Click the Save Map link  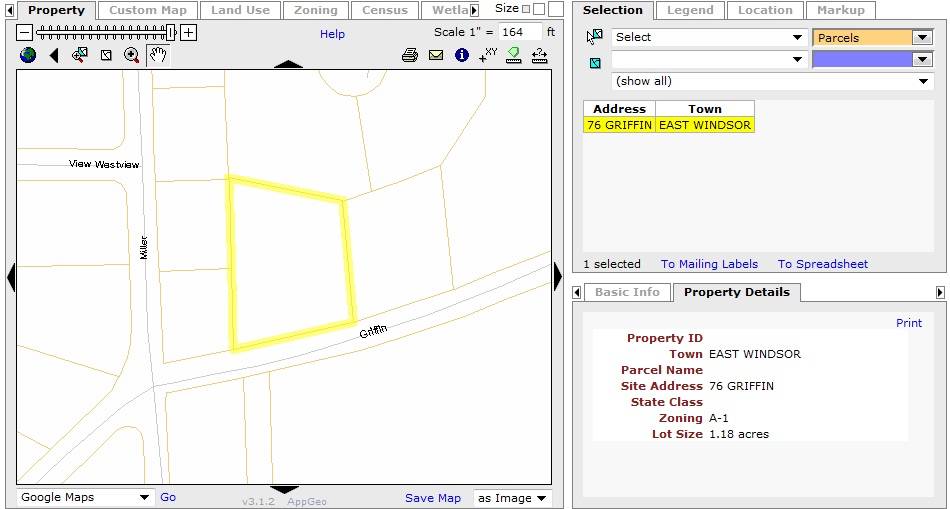pos(433,498)
